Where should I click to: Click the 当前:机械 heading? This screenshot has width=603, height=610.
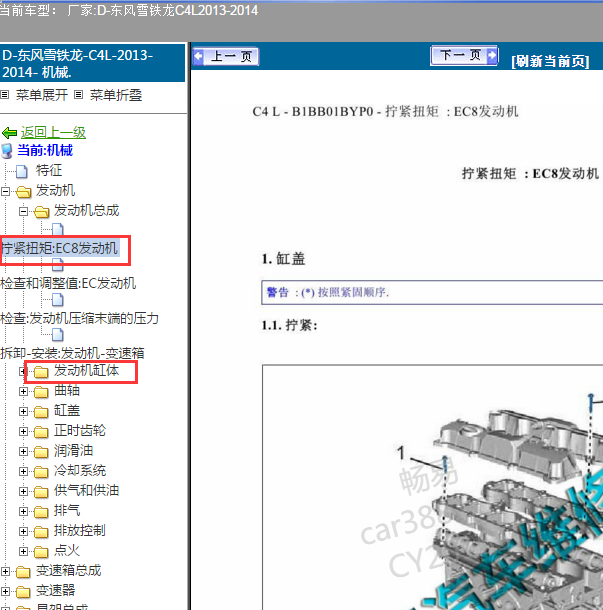45,151
